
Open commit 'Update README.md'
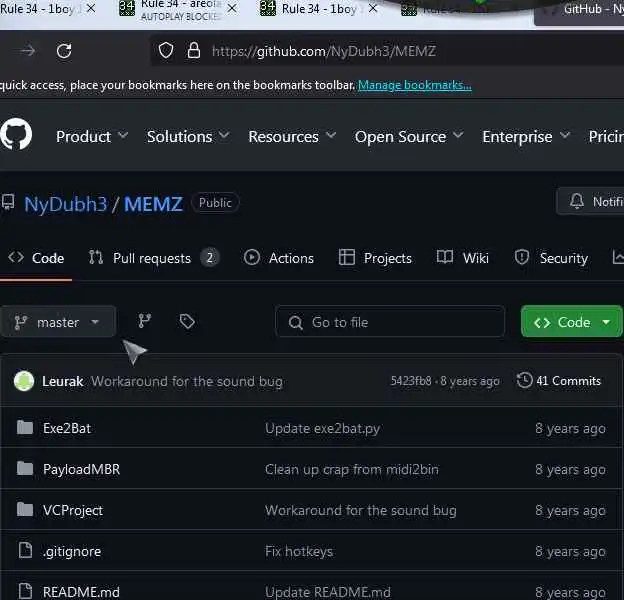[x=328, y=592]
